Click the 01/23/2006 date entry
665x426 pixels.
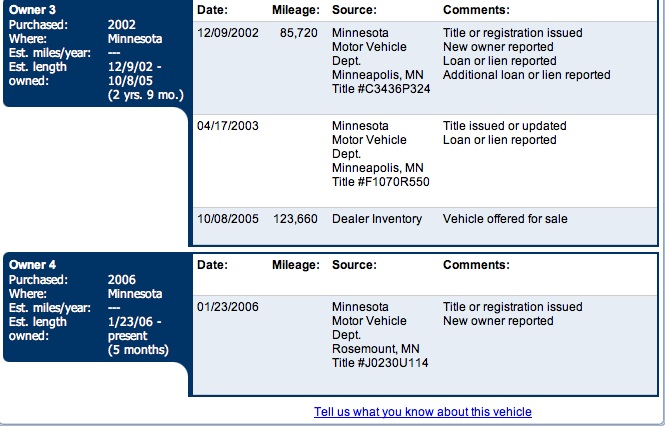click(x=228, y=307)
